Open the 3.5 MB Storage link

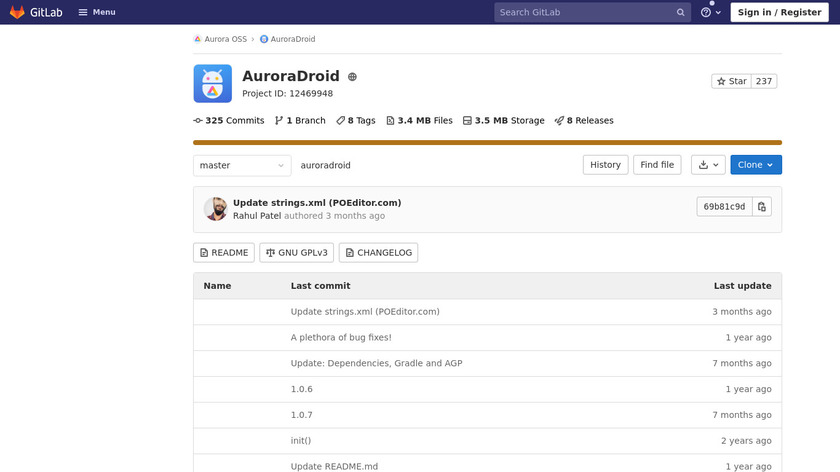click(504, 121)
